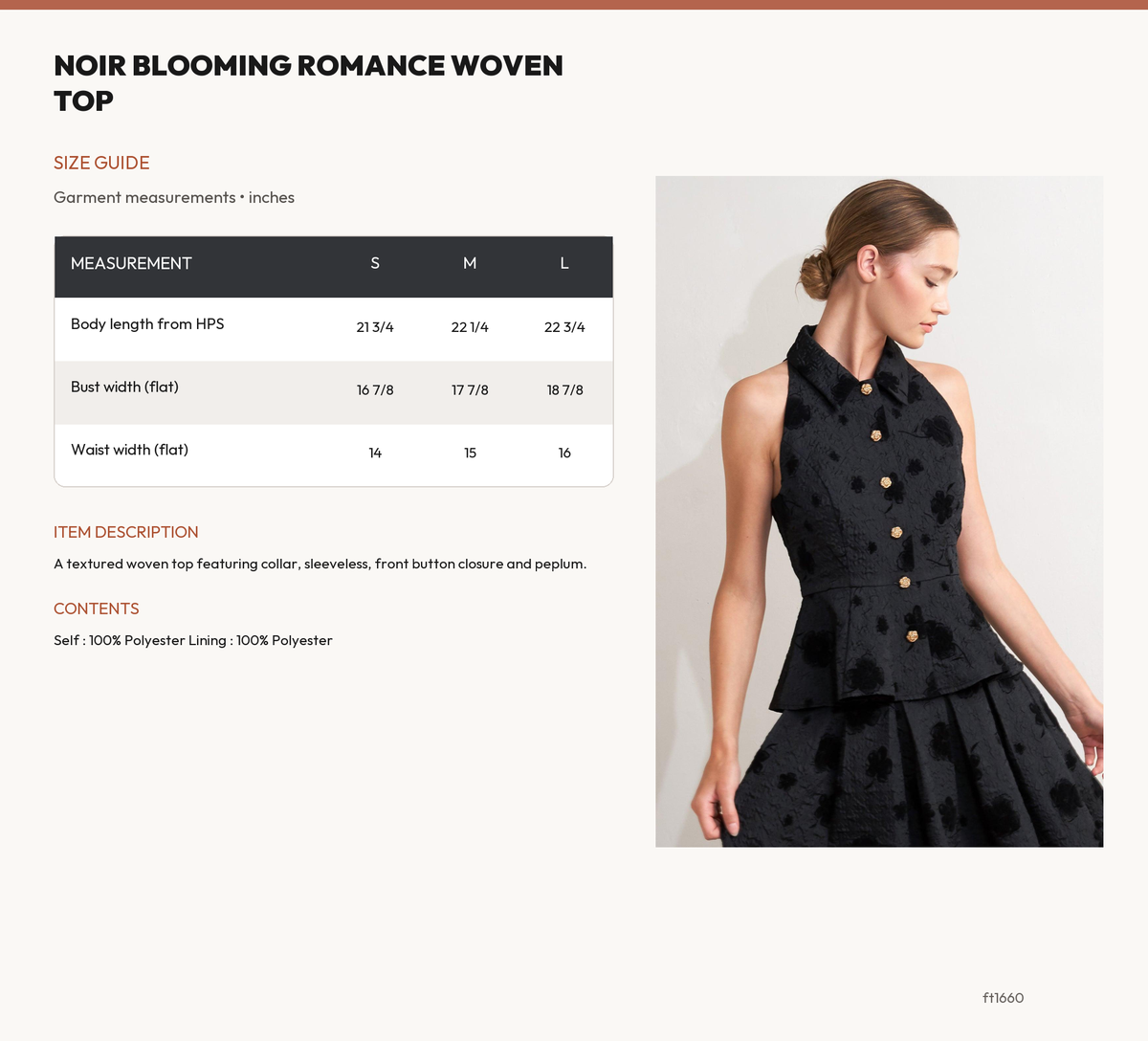This screenshot has width=1148, height=1041.
Task: Click the Noir Blooming Romance Woven Top title
Action: click(x=308, y=82)
